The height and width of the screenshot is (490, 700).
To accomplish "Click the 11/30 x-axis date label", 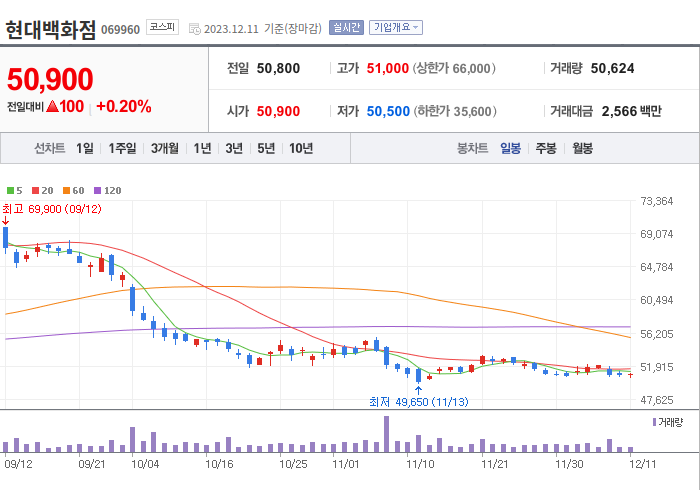I will [x=569, y=464].
